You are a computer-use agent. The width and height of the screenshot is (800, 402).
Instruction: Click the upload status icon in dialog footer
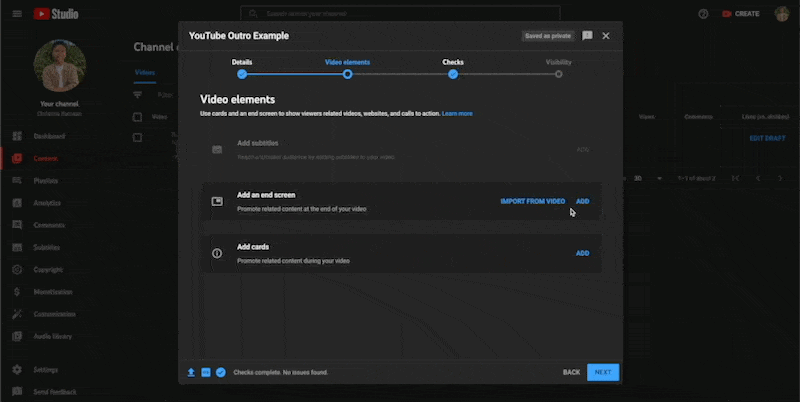click(x=191, y=372)
